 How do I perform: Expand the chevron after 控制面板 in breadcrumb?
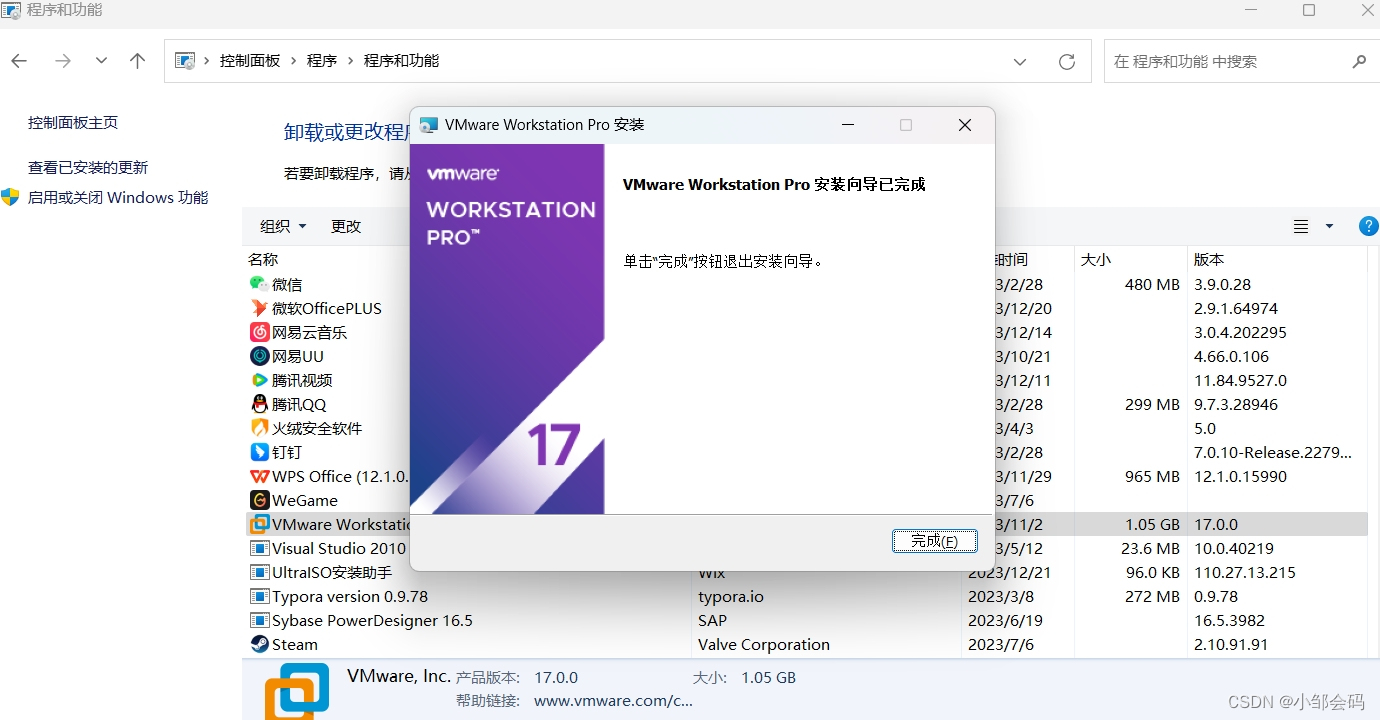[294, 61]
